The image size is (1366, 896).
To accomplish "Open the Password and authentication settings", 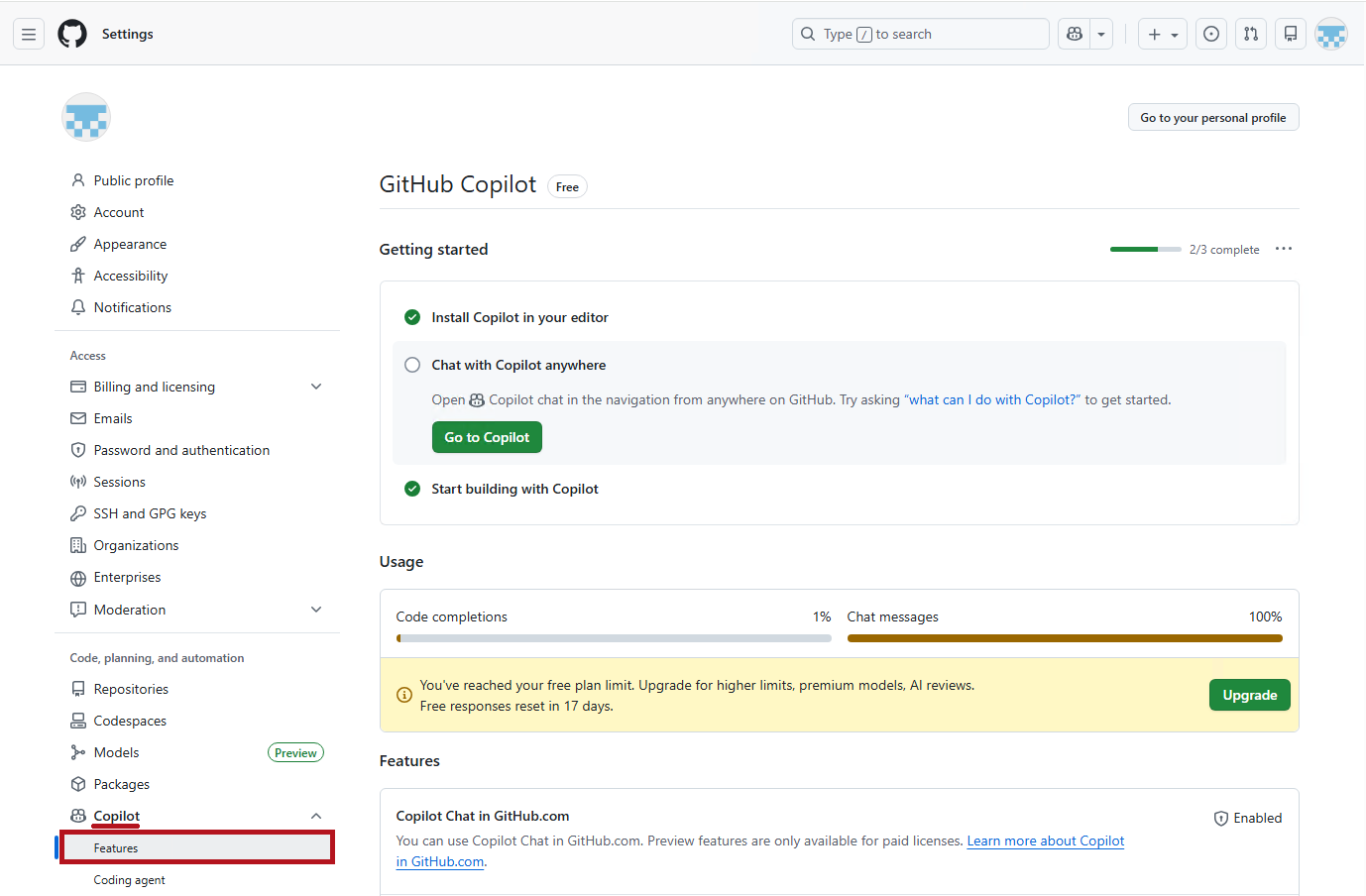I will point(181,450).
